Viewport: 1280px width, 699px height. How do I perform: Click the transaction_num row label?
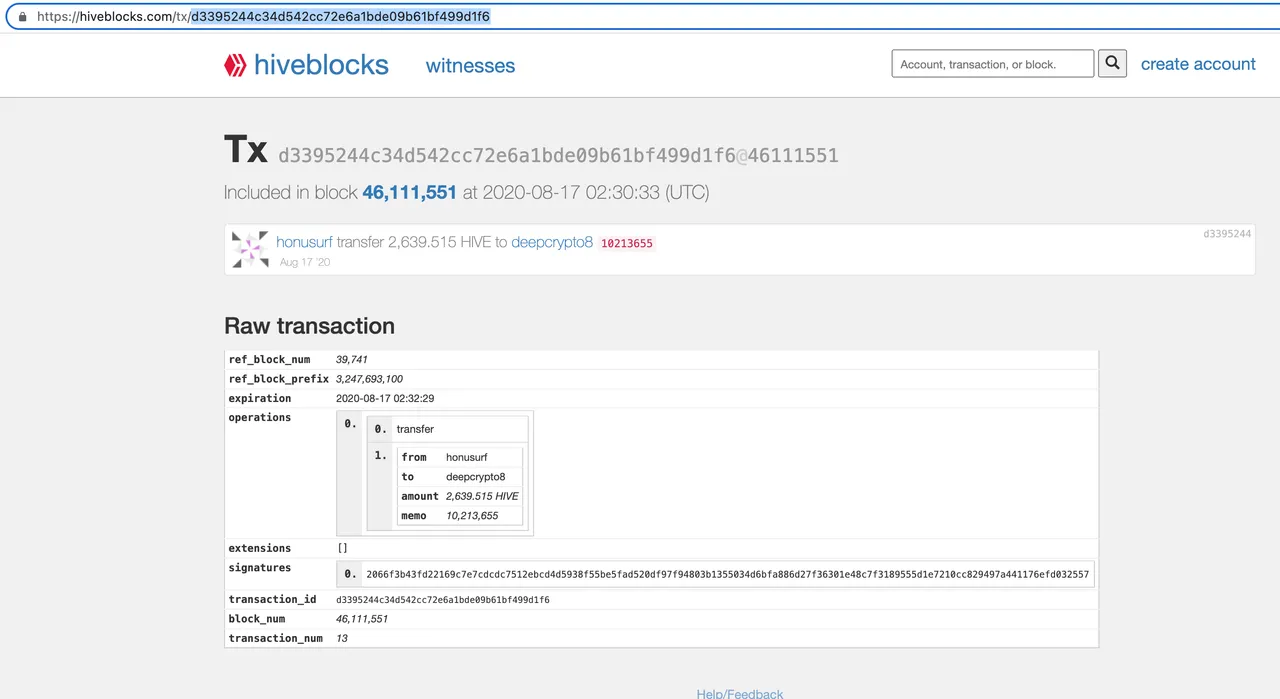(275, 638)
